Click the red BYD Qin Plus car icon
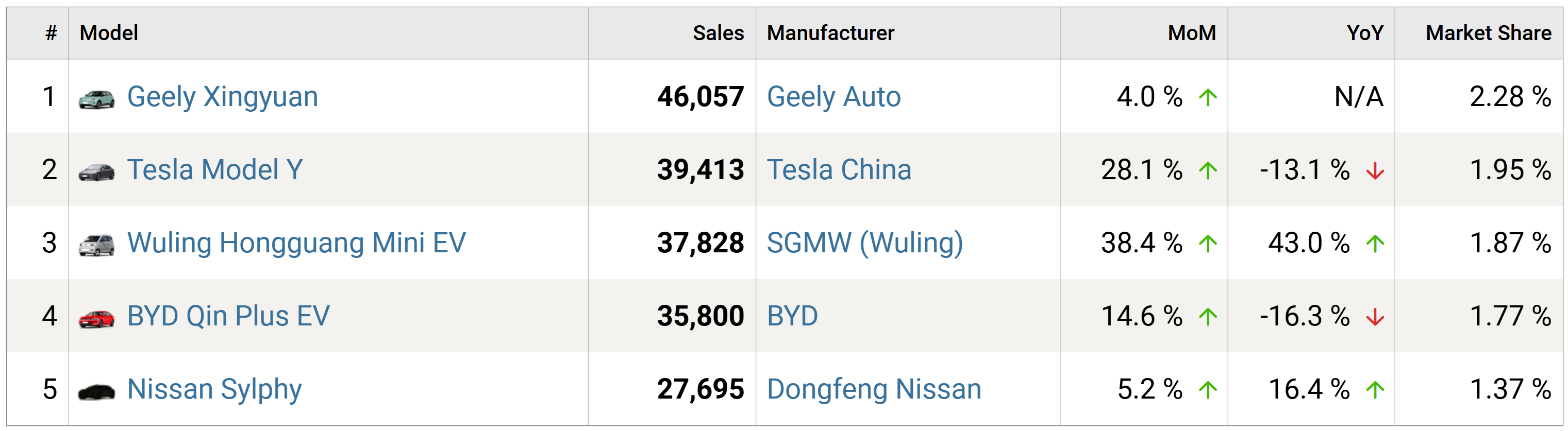 click(96, 318)
